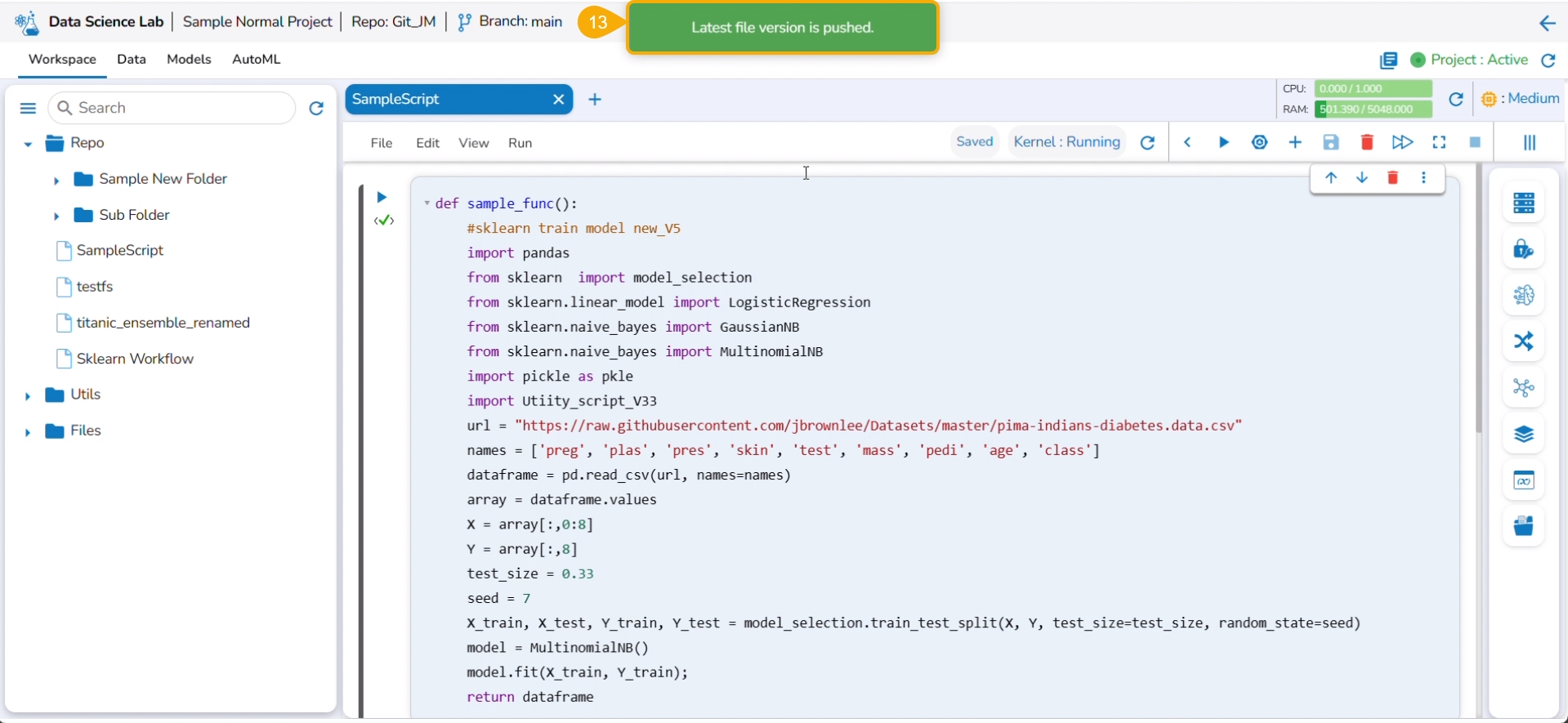Viewport: 1568px width, 723px height.
Task: Switch to the AutoML tab
Action: click(256, 60)
